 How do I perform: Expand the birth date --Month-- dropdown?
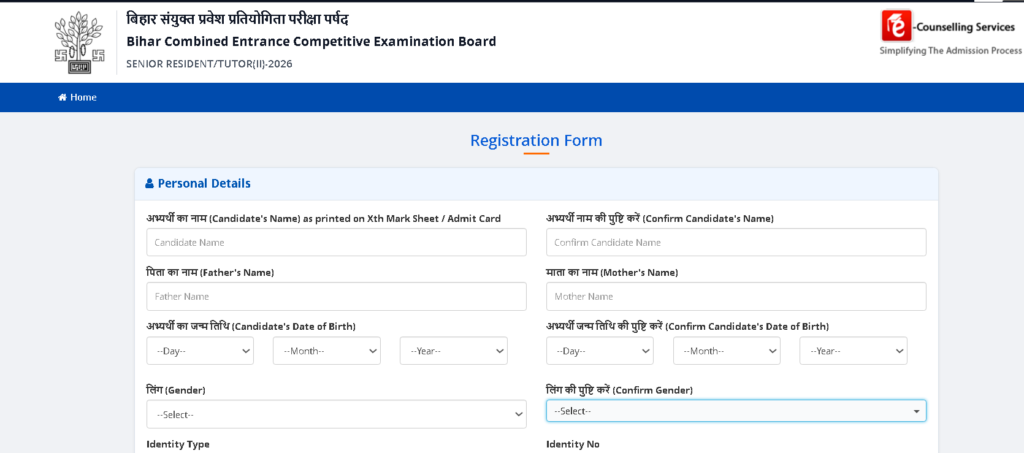(327, 351)
